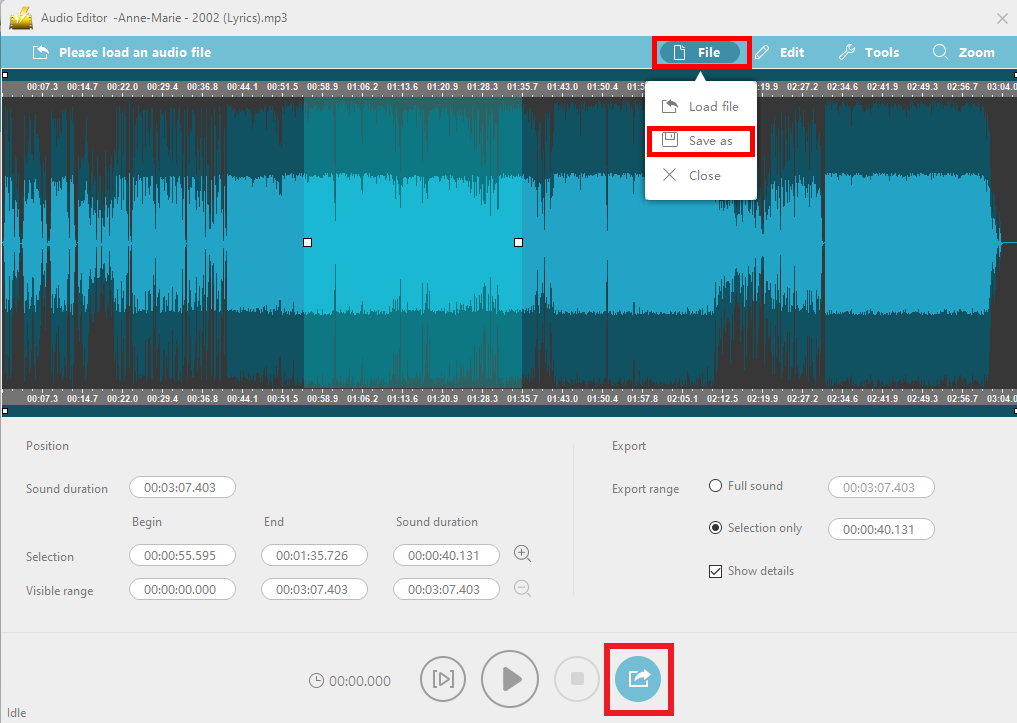Viewport: 1017px width, 723px height.
Task: Close the Audio Editor window
Action: [1002, 19]
